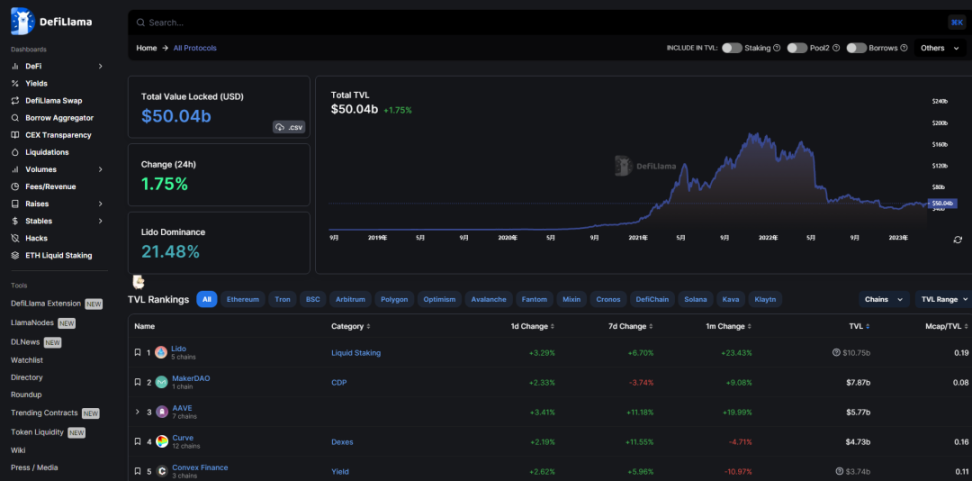The width and height of the screenshot is (972, 481).
Task: Open the Liquid Staking category link
Action: point(356,353)
